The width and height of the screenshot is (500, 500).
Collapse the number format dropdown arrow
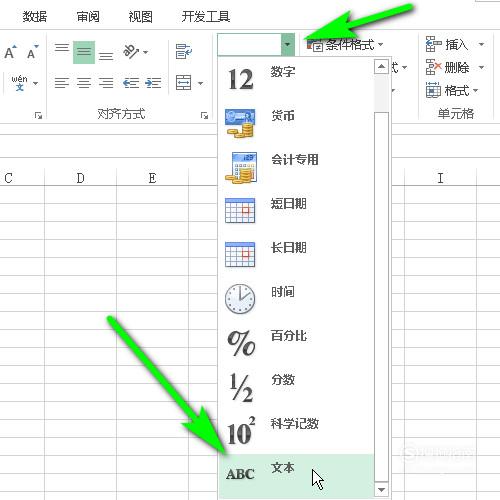288,44
